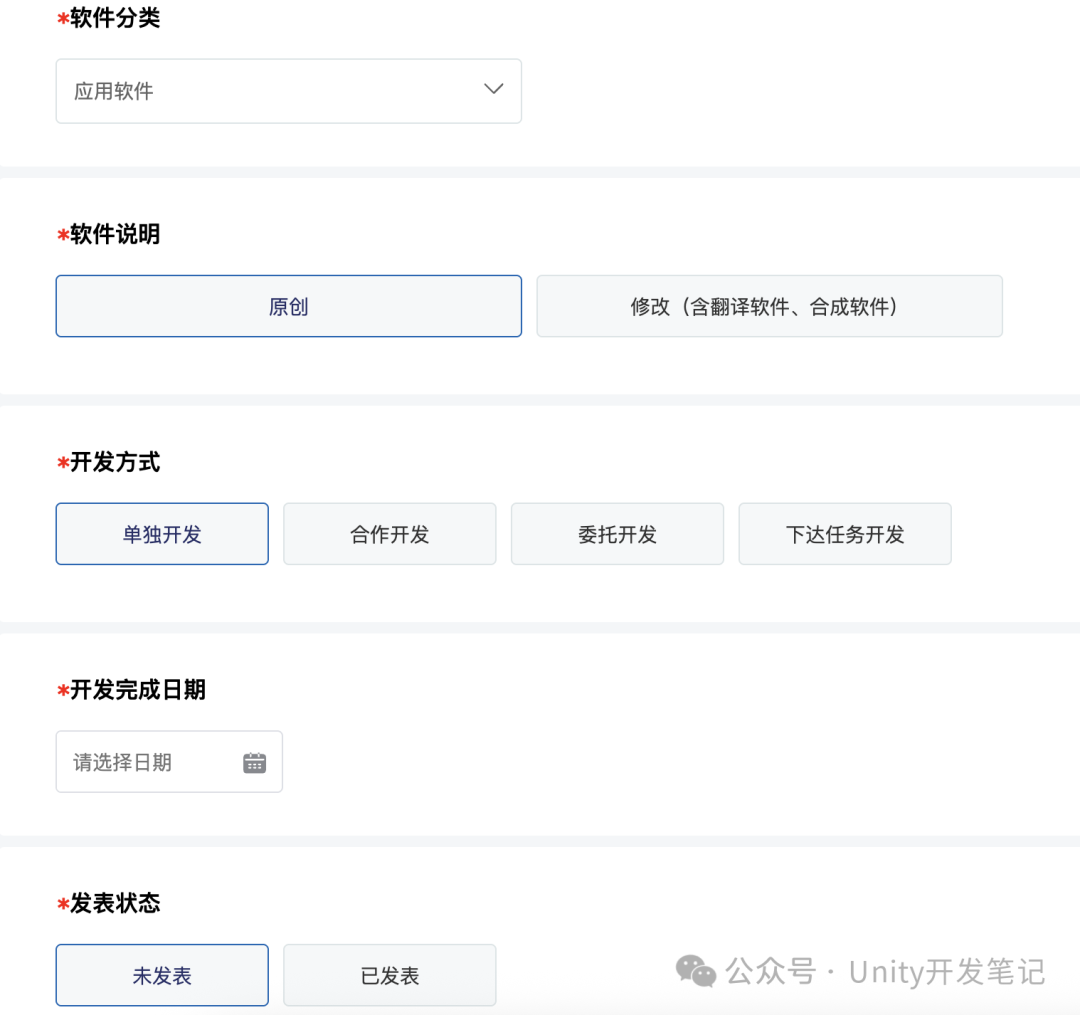Choose 合作开发 development method

pos(390,534)
